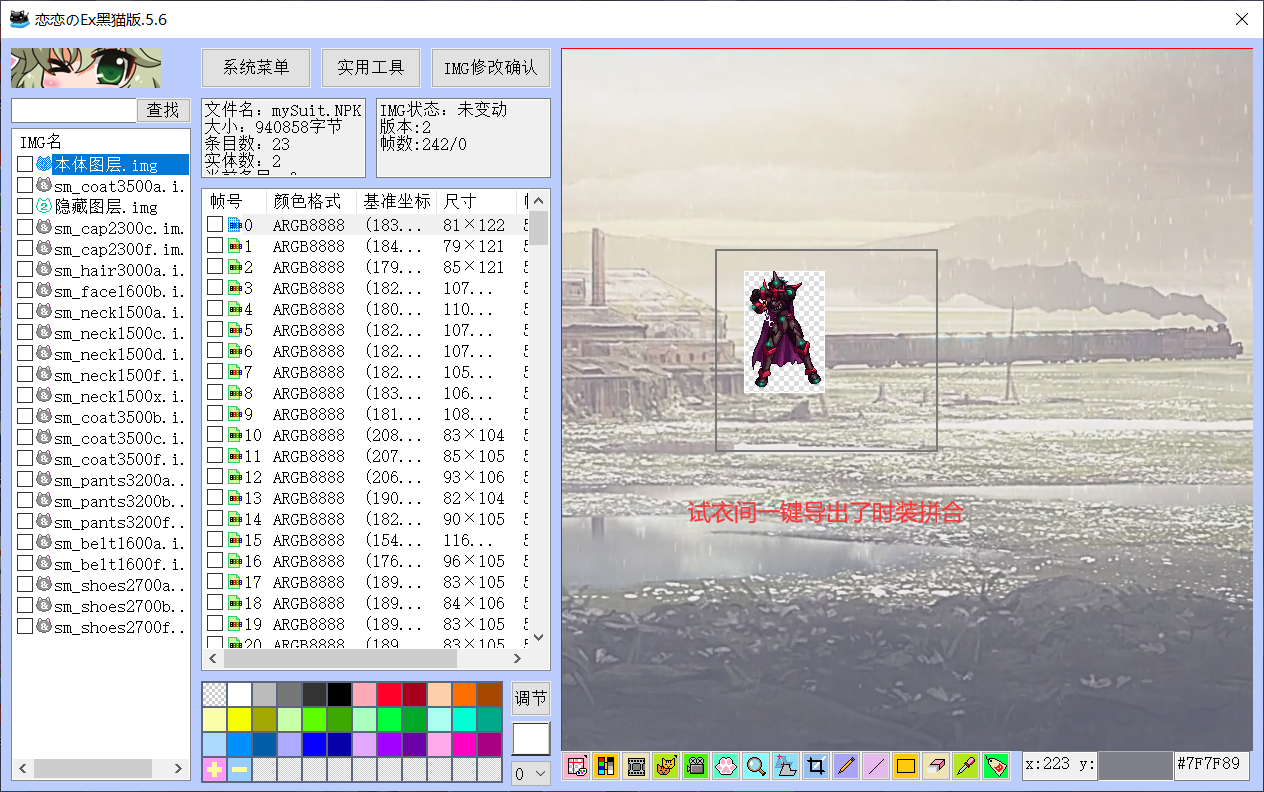This screenshot has width=1264, height=792.
Task: Click the pink cat paw tool icon
Action: (726, 766)
